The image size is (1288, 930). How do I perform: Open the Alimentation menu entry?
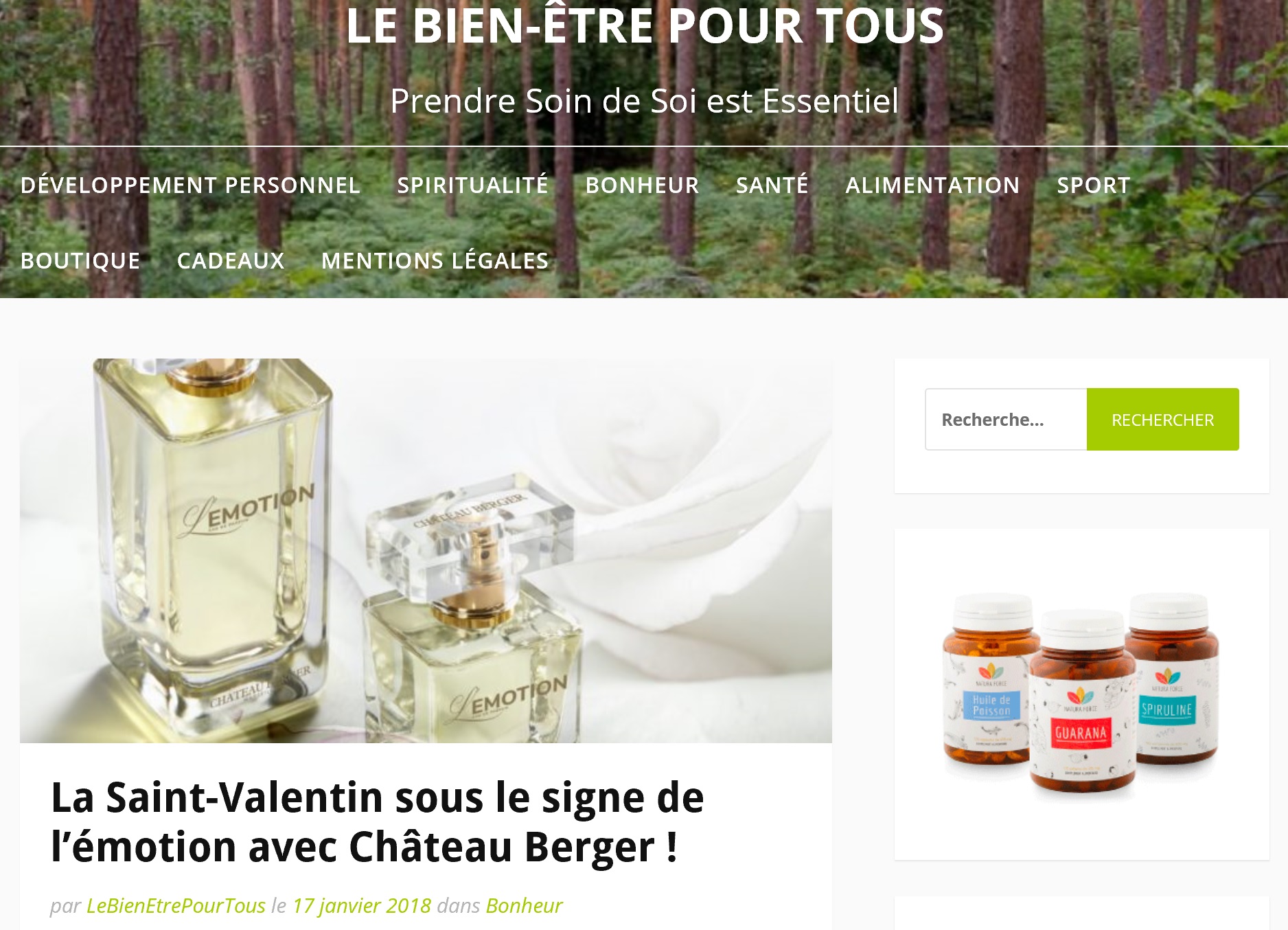[x=932, y=185]
